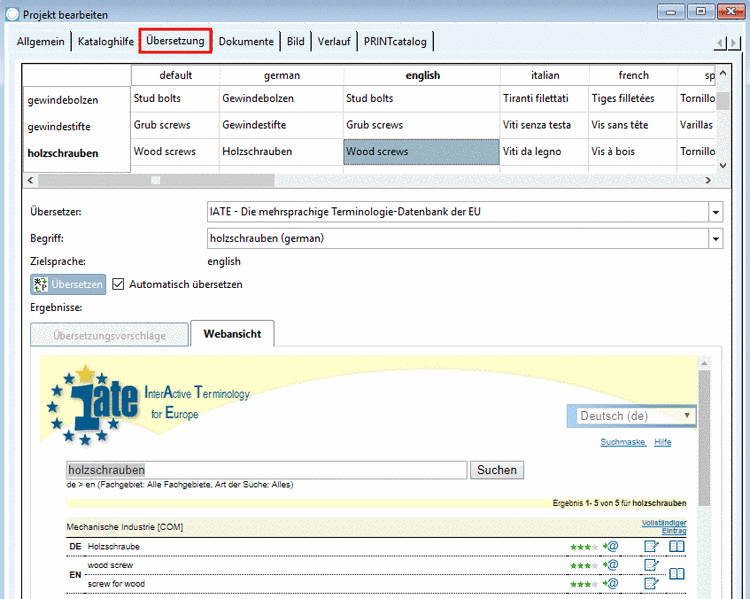
Task: Click the translation table scroll-up arrow
Action: coord(723,73)
